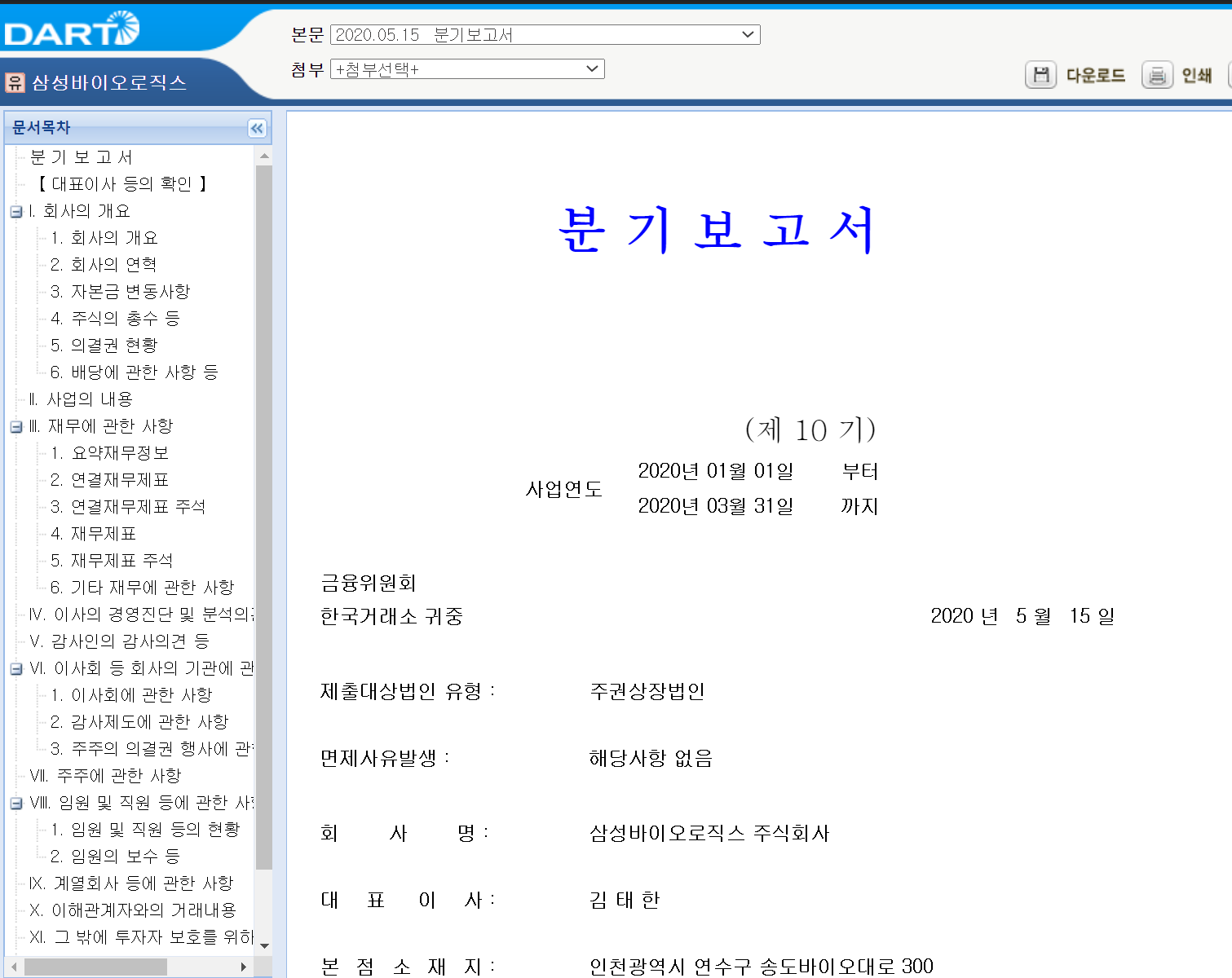Open 2. 감사제도에 관한 사항 subsection
This screenshot has height=978, width=1232.
139,722
